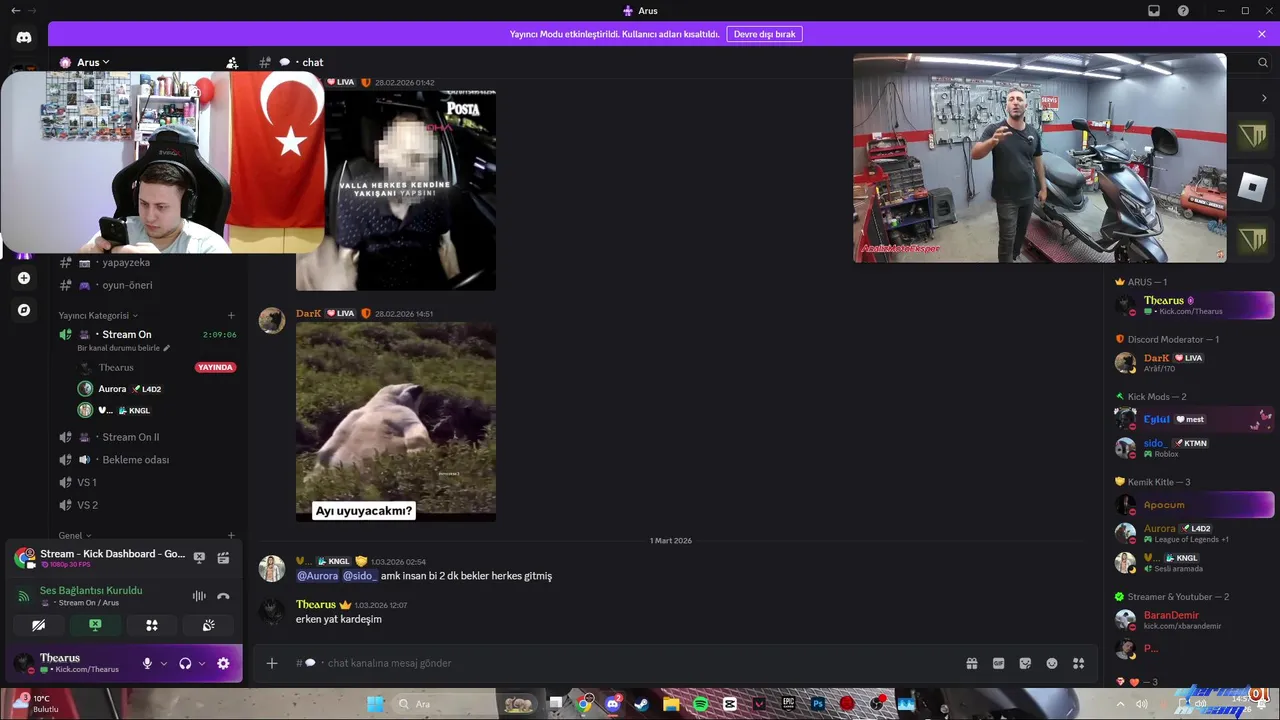
Task: Mute the microphone
Action: tap(147, 663)
